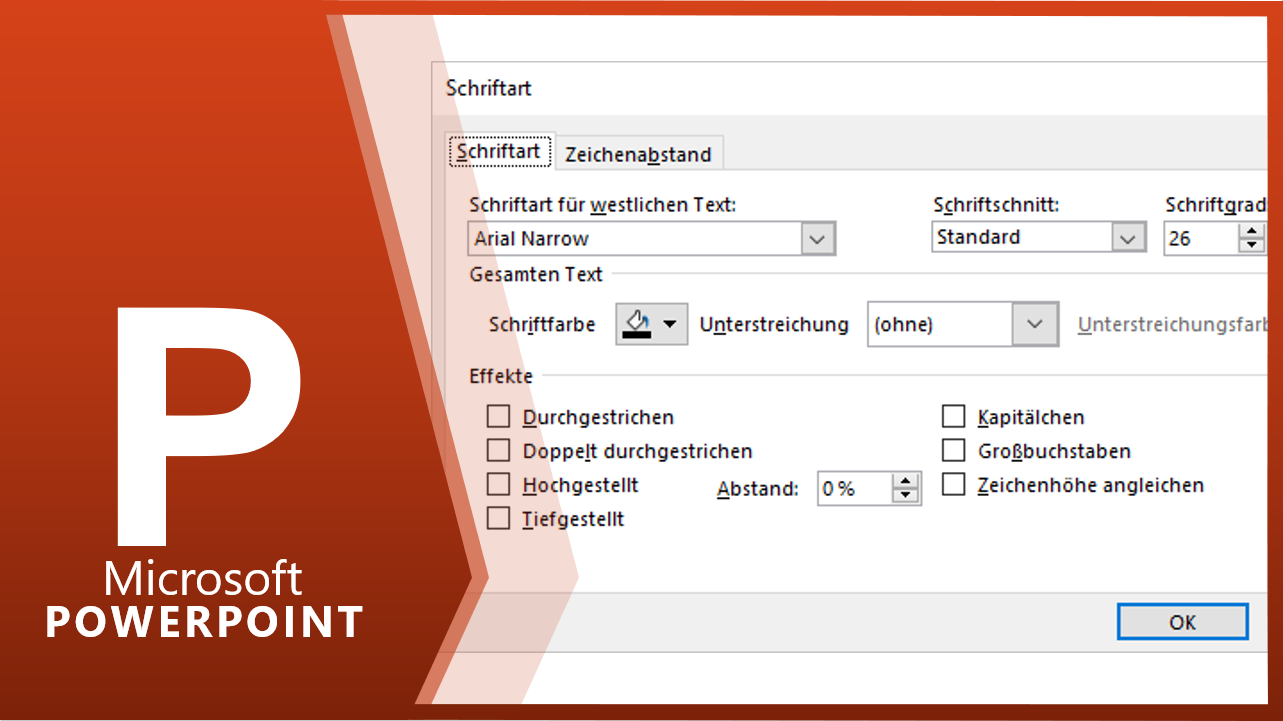Enable the Tiefgestellt checkbox
1283x721 pixels.
point(498,518)
